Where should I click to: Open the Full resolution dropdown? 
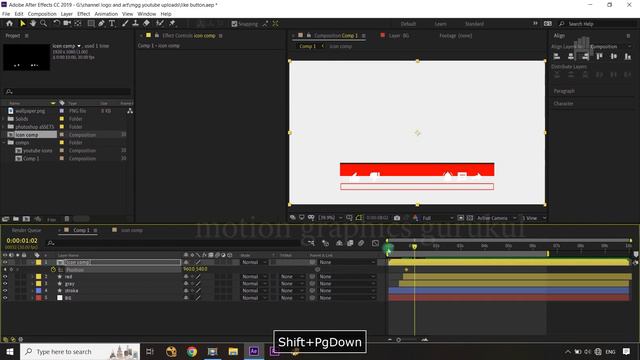[x=438, y=218]
